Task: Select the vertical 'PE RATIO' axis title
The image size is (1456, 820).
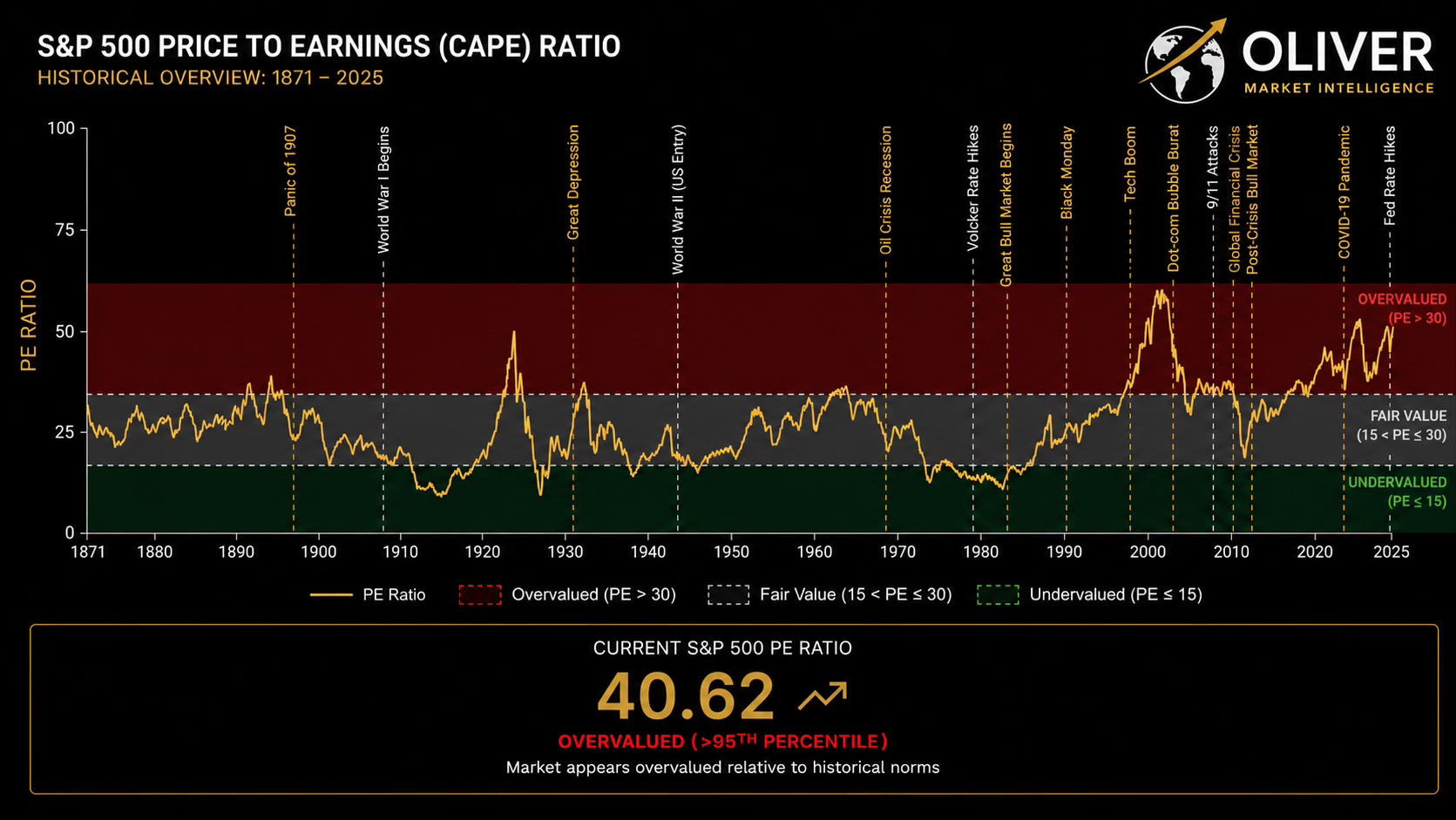Action: (x=29, y=325)
